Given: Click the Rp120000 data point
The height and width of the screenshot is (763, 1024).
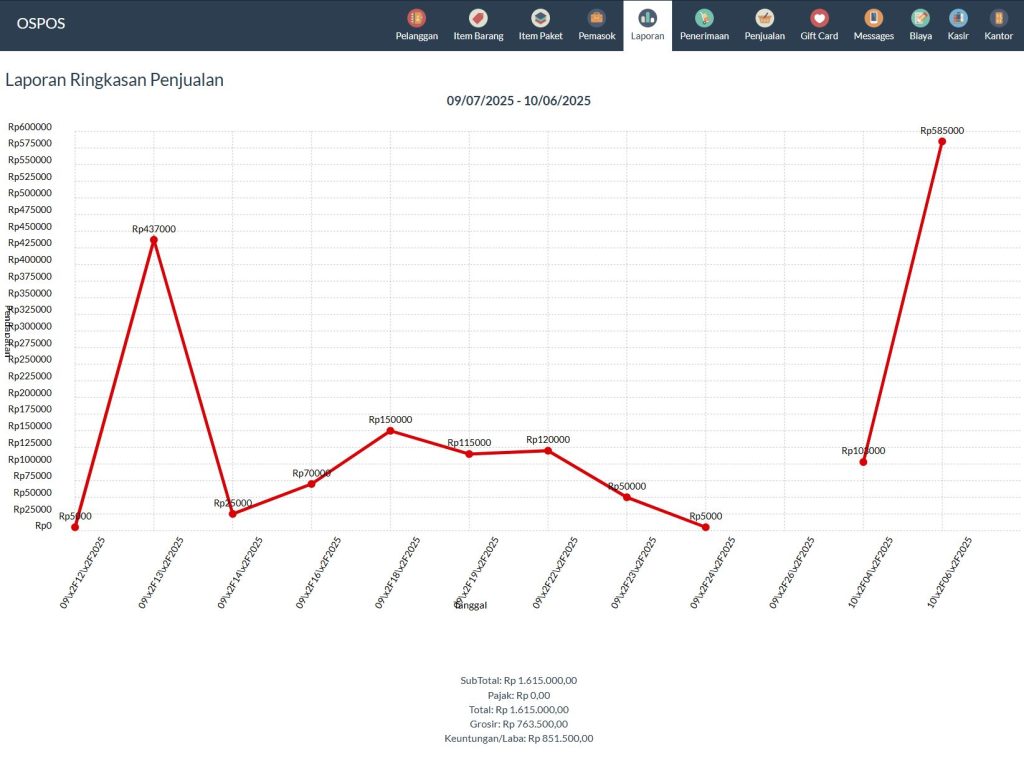Looking at the screenshot, I should click(x=548, y=451).
